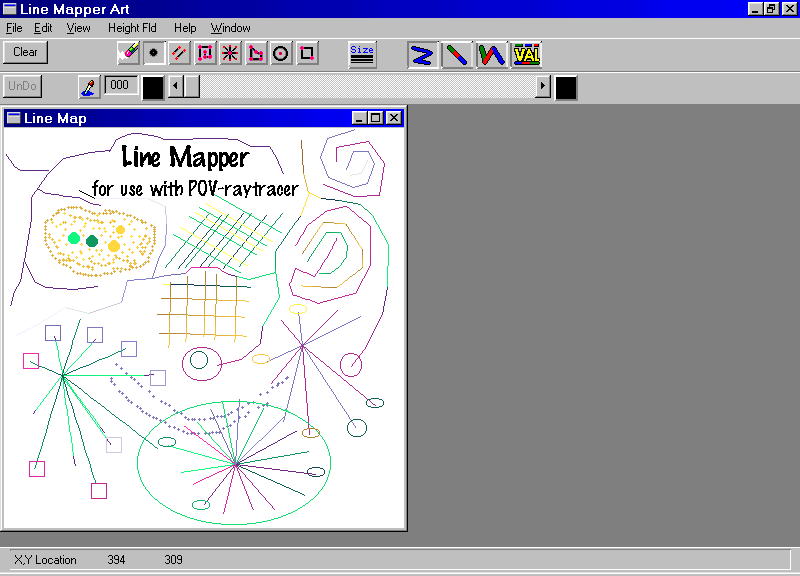Minimize the Line Mapper Art main window
This screenshot has height=576, width=800.
755,9
